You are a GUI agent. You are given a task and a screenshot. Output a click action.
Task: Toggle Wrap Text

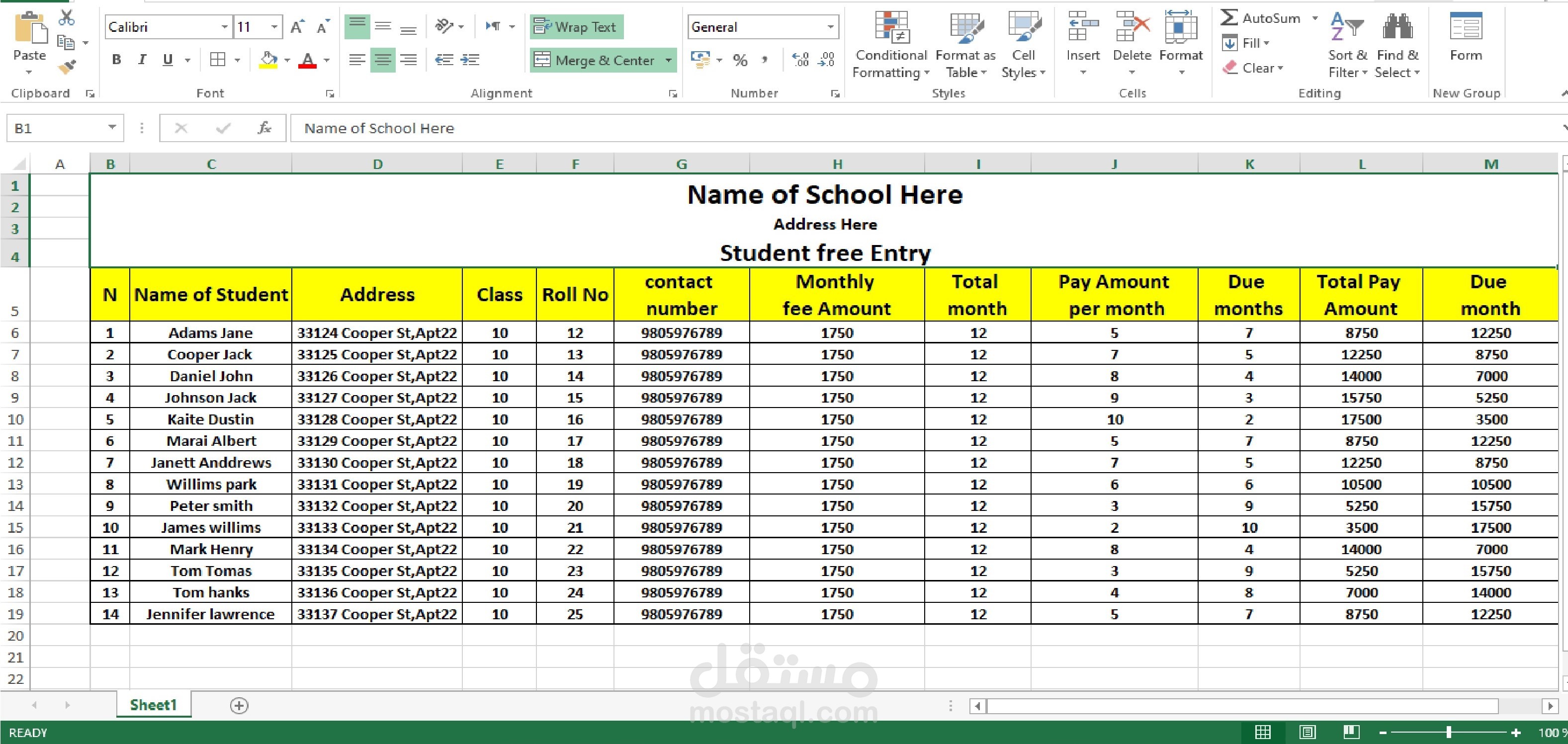click(x=576, y=27)
